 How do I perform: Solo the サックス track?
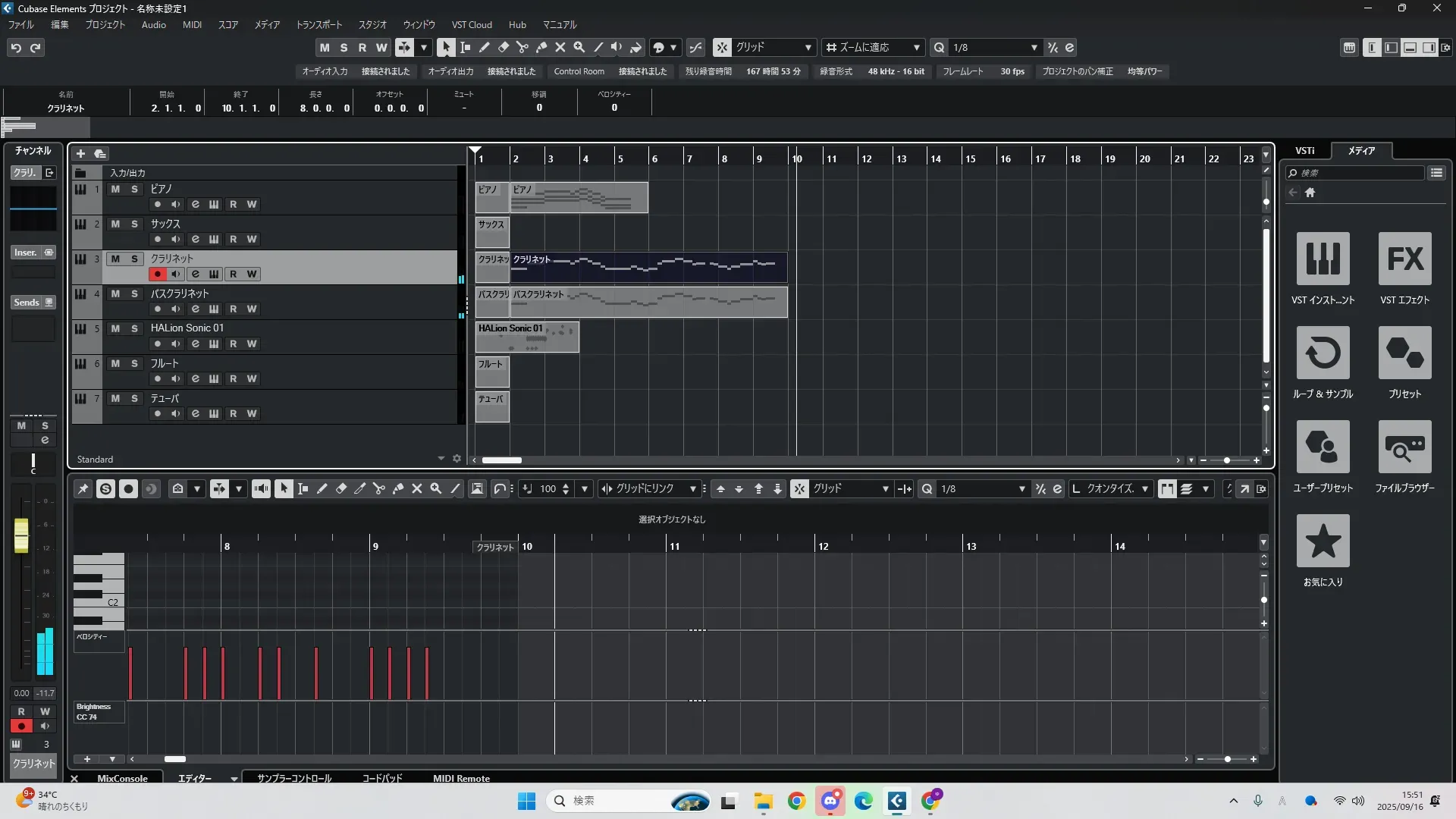click(x=134, y=224)
